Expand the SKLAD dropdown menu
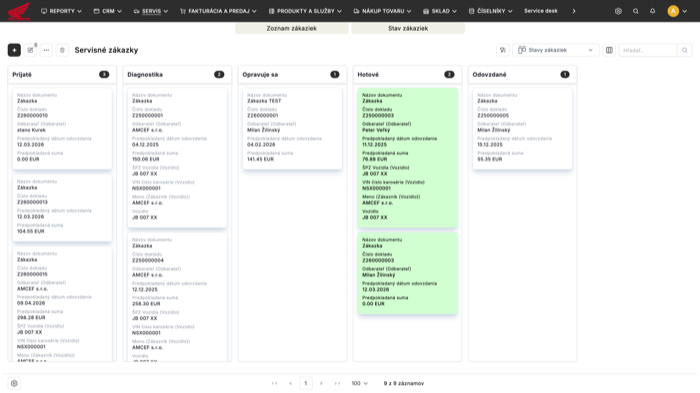 [x=440, y=11]
